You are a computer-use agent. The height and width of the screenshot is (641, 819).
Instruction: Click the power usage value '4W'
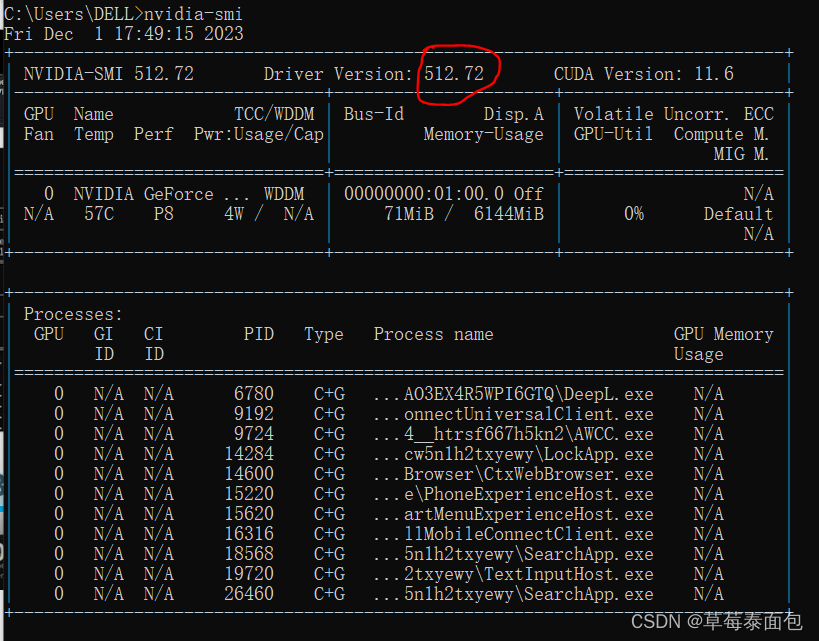234,214
